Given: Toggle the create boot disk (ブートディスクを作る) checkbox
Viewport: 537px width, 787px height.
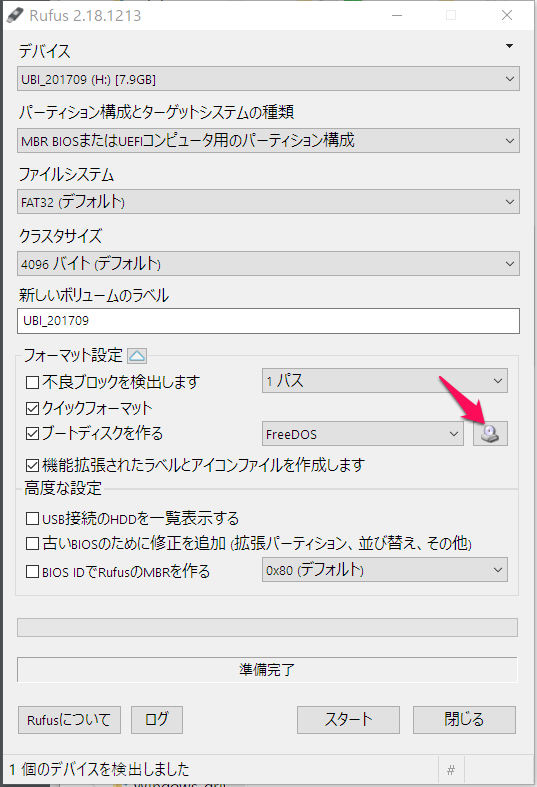Looking at the screenshot, I should pos(33,434).
